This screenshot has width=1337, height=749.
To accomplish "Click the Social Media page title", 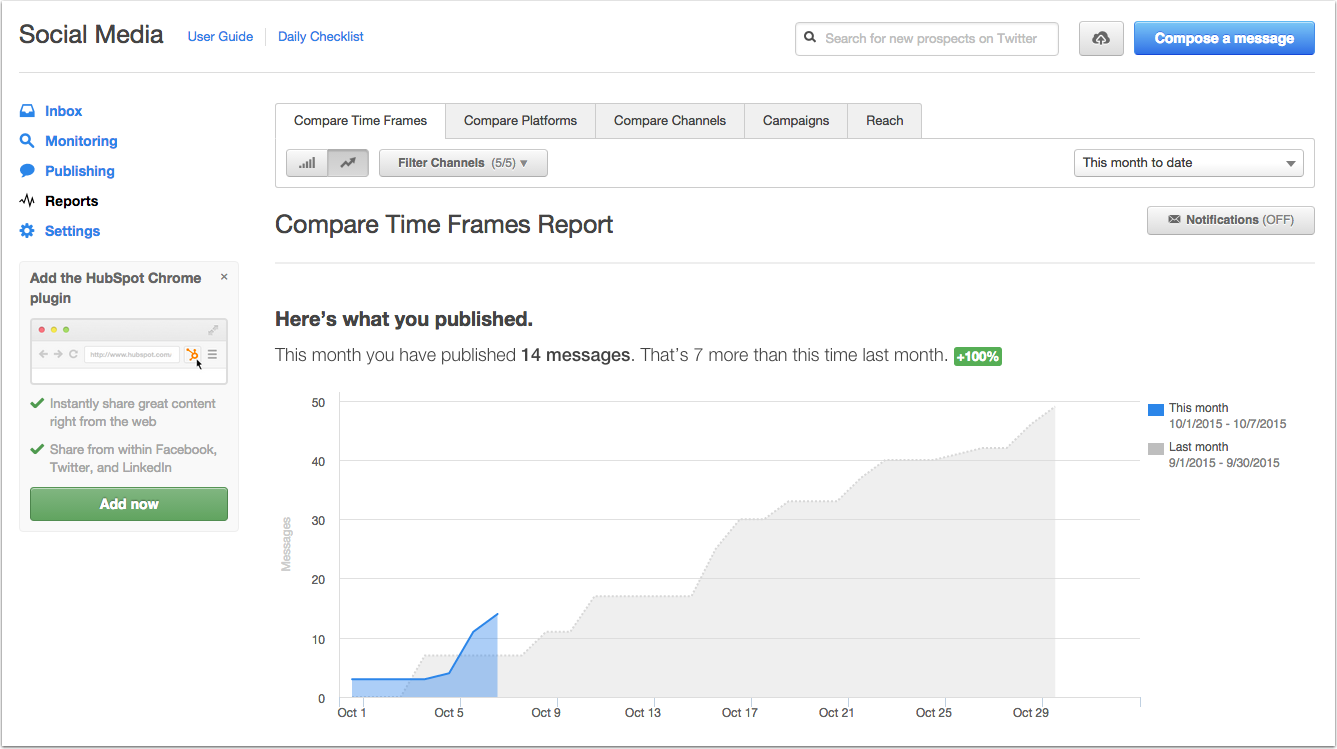I will pos(91,35).
